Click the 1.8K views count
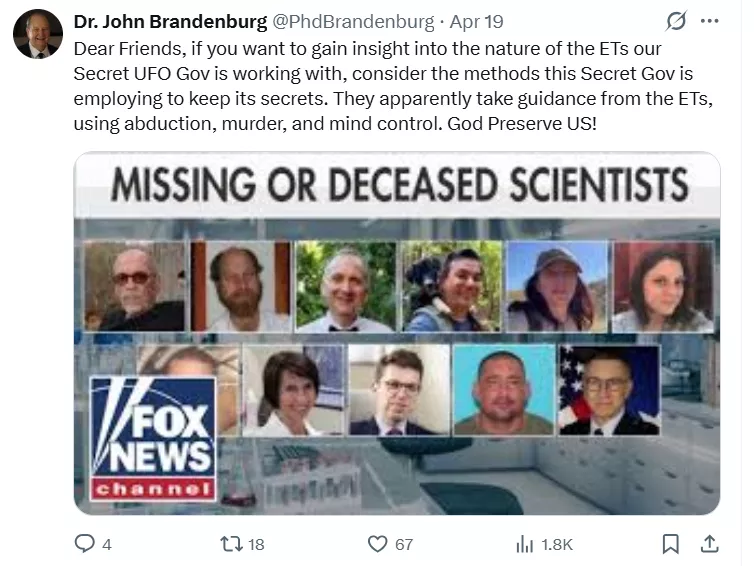 pyautogui.click(x=557, y=544)
